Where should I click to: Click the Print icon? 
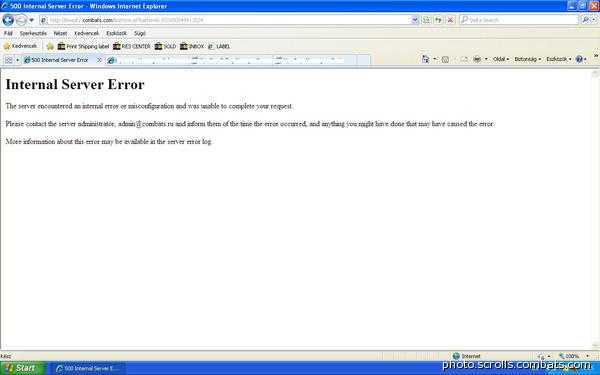(x=477, y=59)
